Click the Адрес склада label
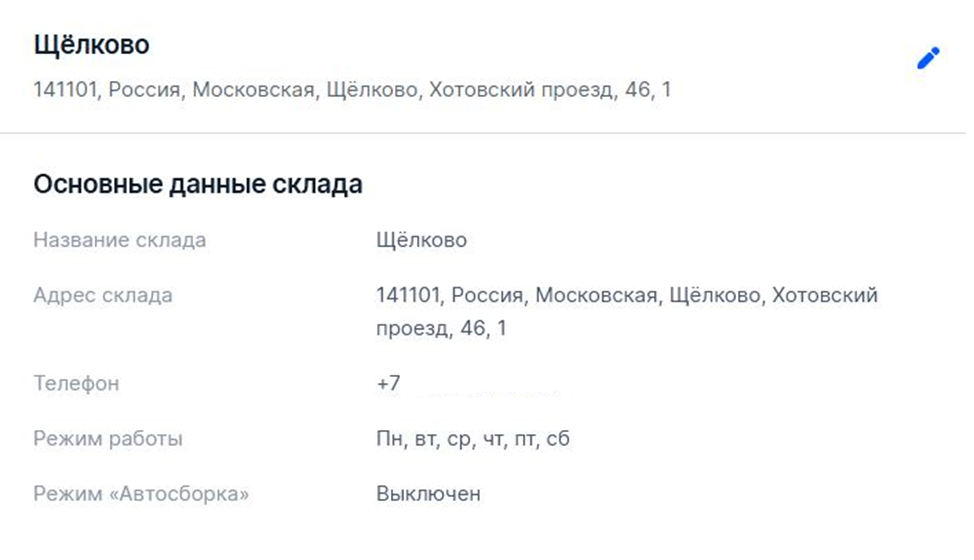Viewport: 974px width, 560px height. pyautogui.click(x=103, y=295)
